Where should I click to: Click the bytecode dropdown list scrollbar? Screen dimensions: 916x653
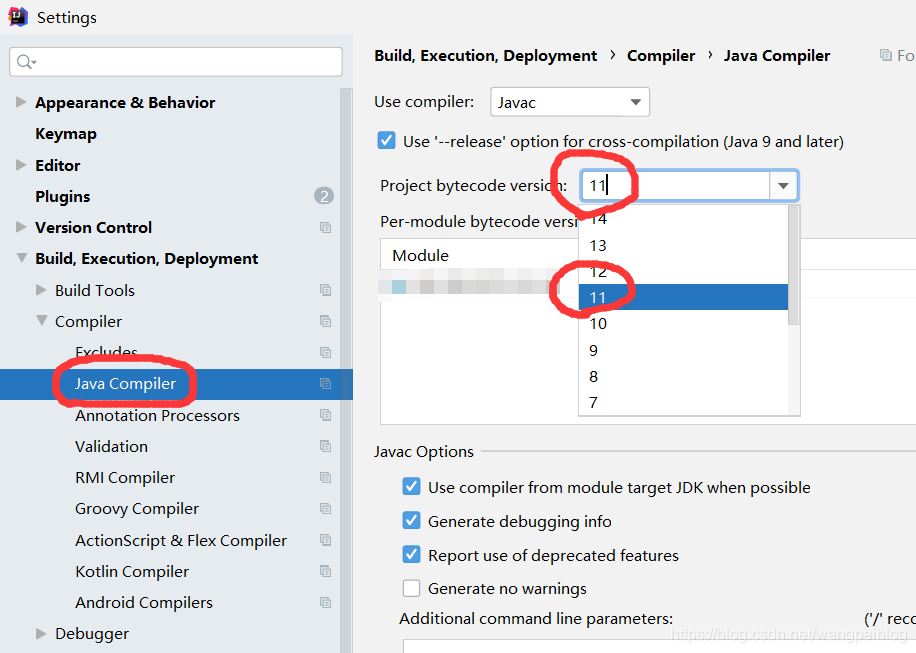point(793,265)
